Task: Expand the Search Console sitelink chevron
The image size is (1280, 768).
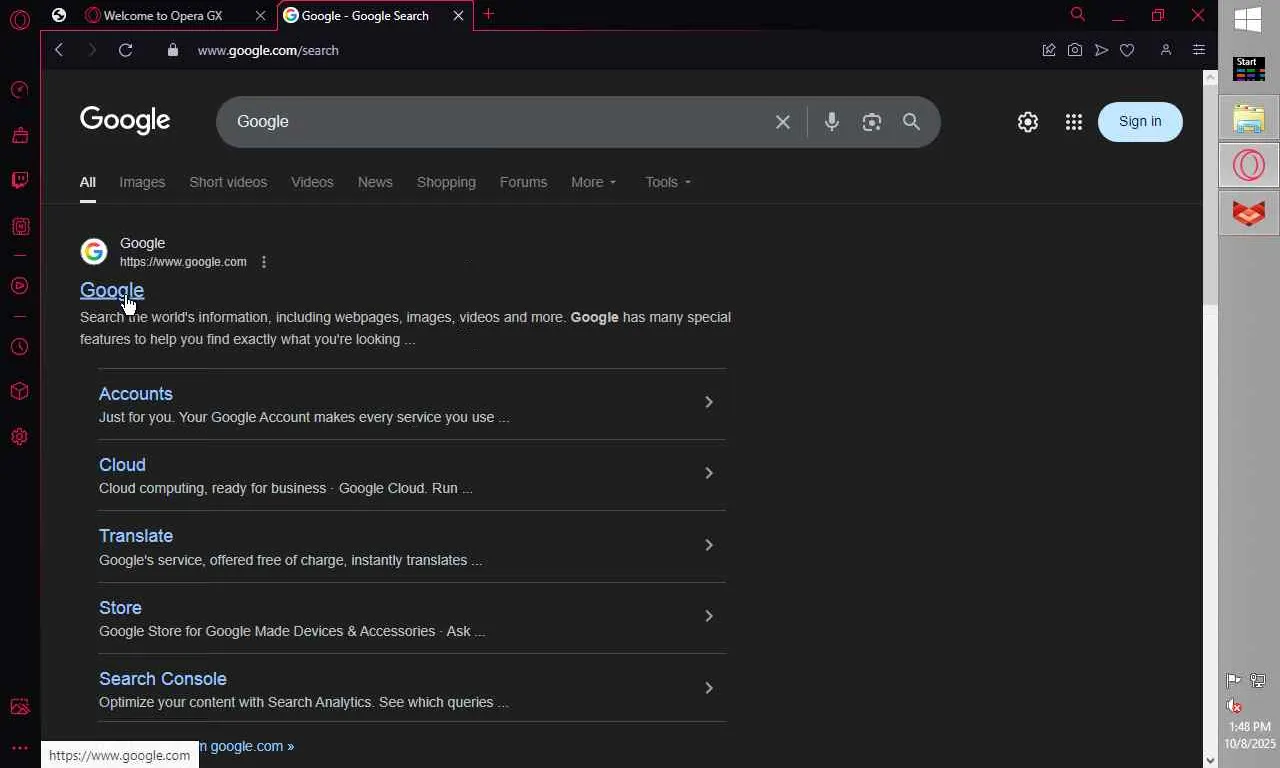Action: (x=709, y=688)
